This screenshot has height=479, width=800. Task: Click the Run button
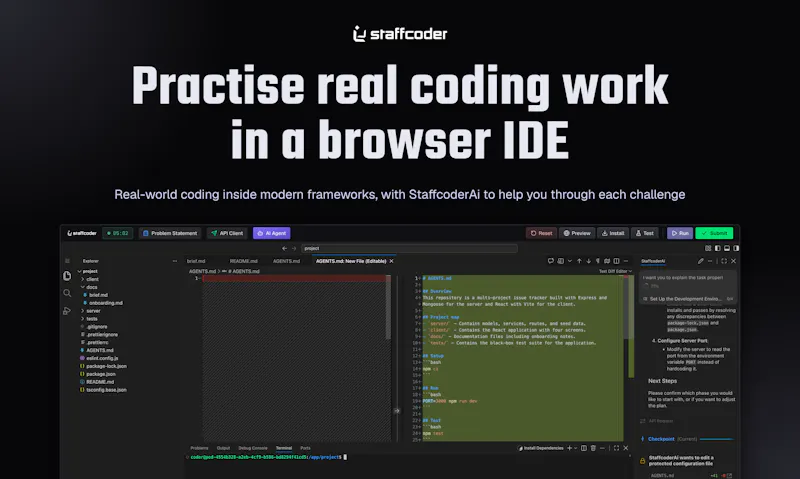(x=680, y=233)
